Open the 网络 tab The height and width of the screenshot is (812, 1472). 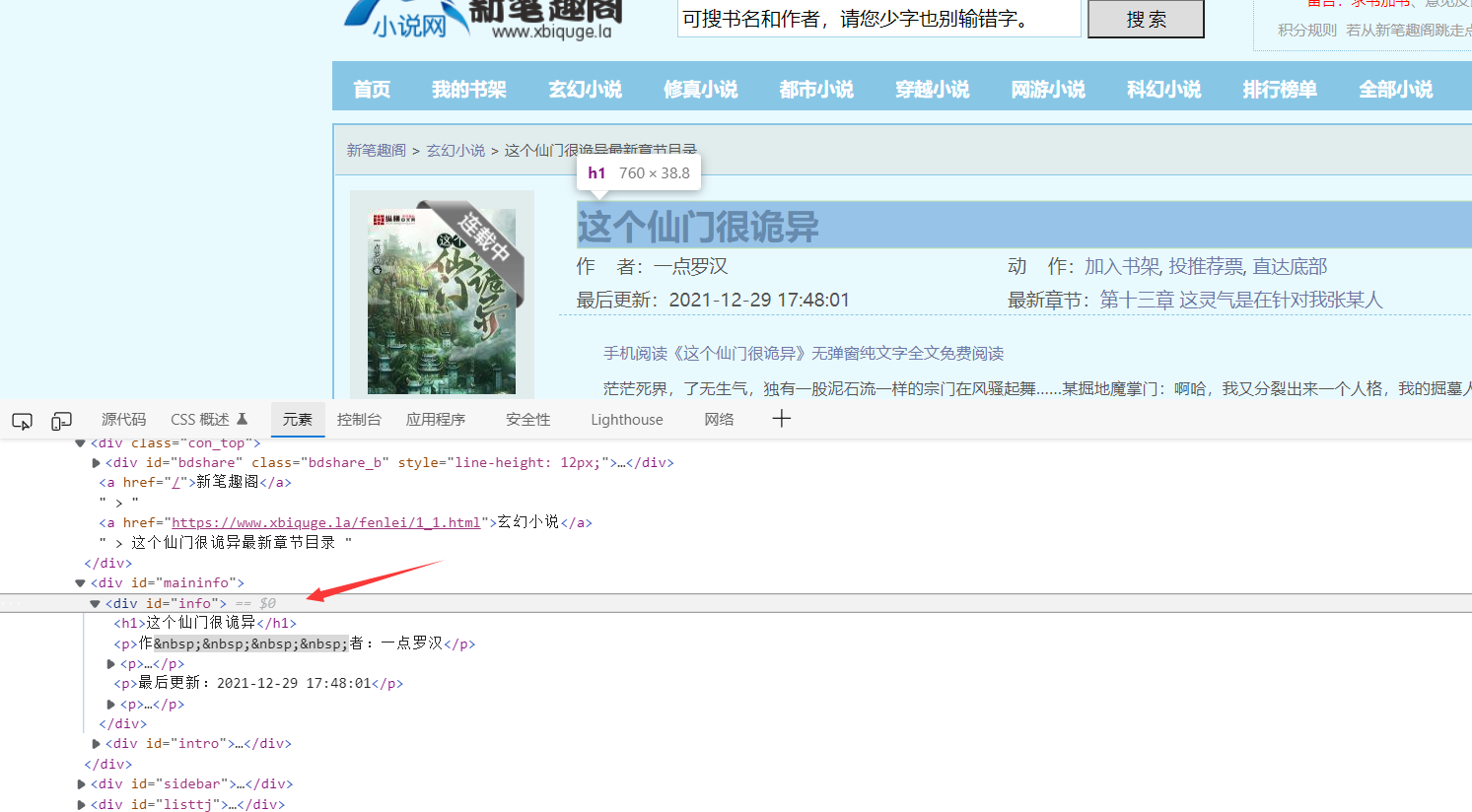pyautogui.click(x=719, y=420)
